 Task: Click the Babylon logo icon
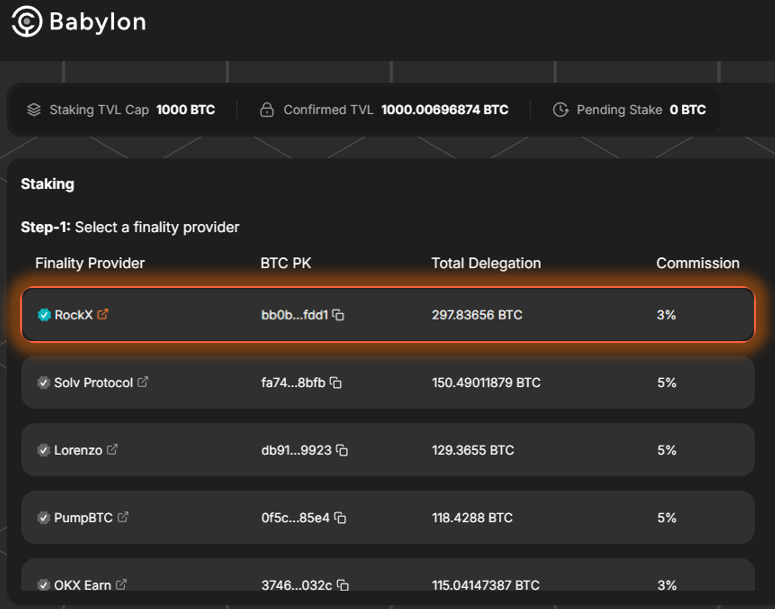(x=27, y=21)
